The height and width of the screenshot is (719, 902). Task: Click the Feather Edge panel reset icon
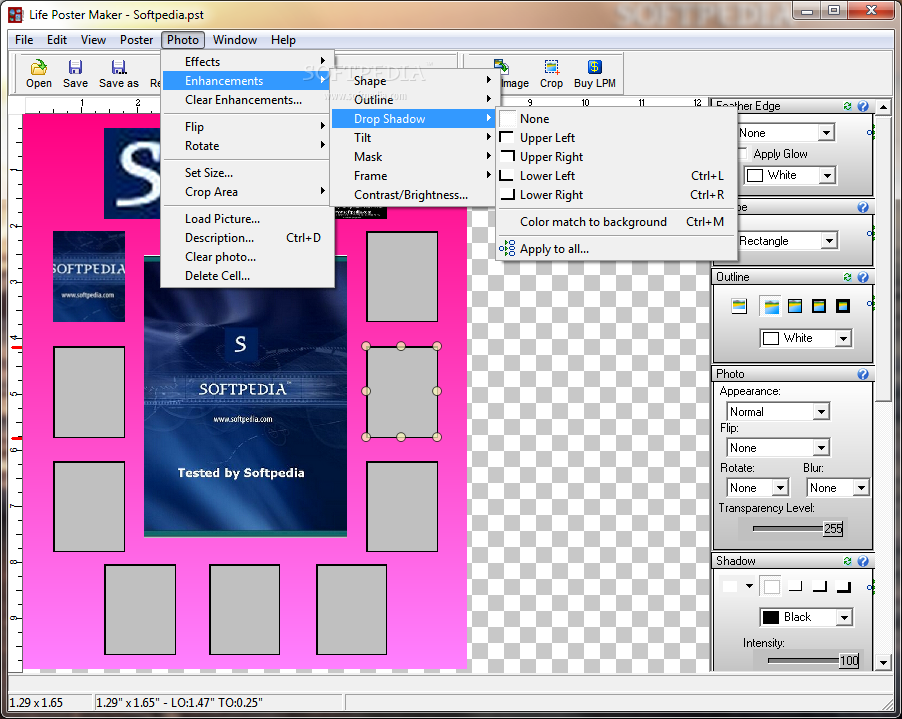tap(847, 106)
